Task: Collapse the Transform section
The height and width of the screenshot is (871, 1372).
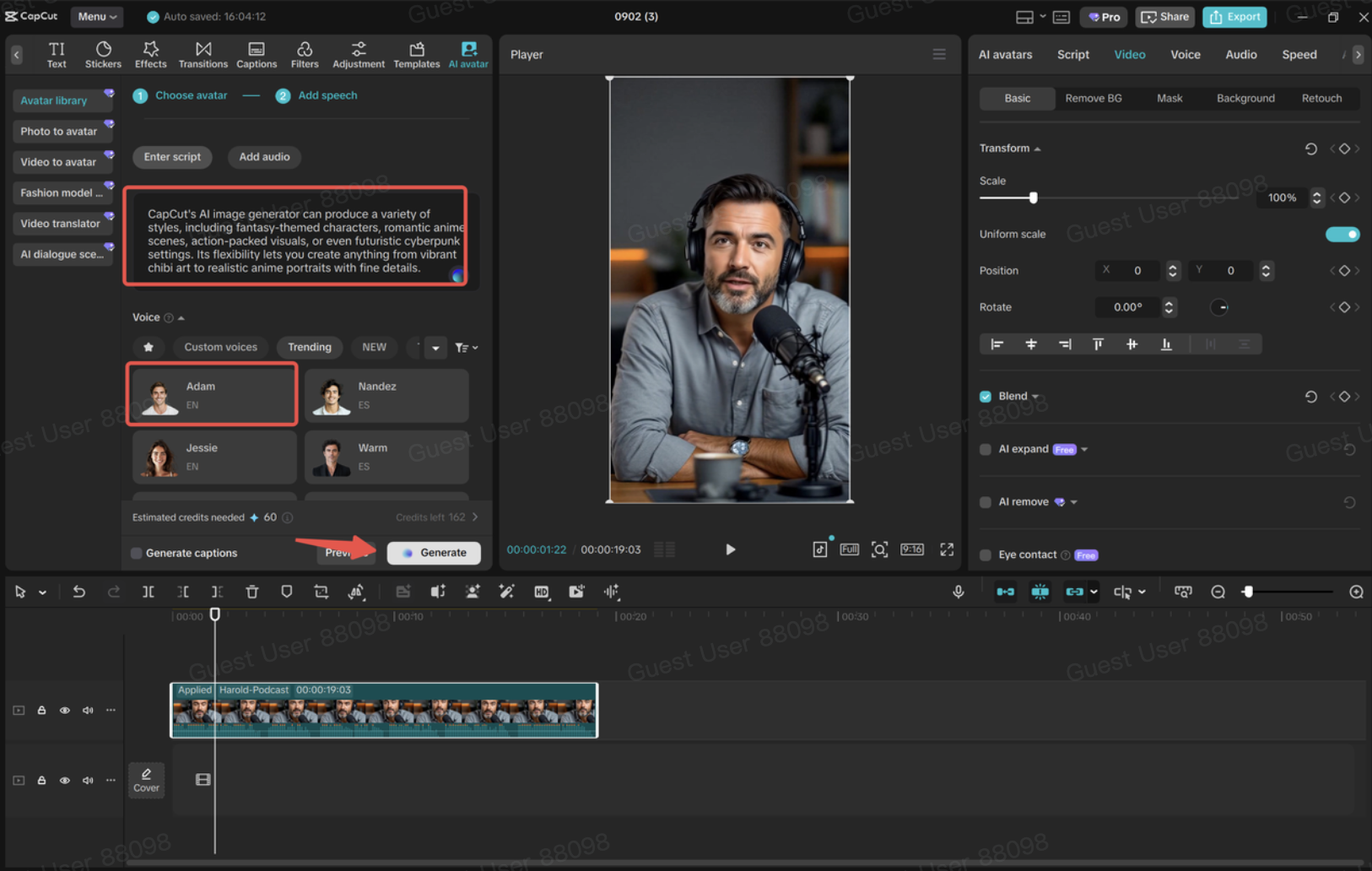Action: pyautogui.click(x=1037, y=149)
